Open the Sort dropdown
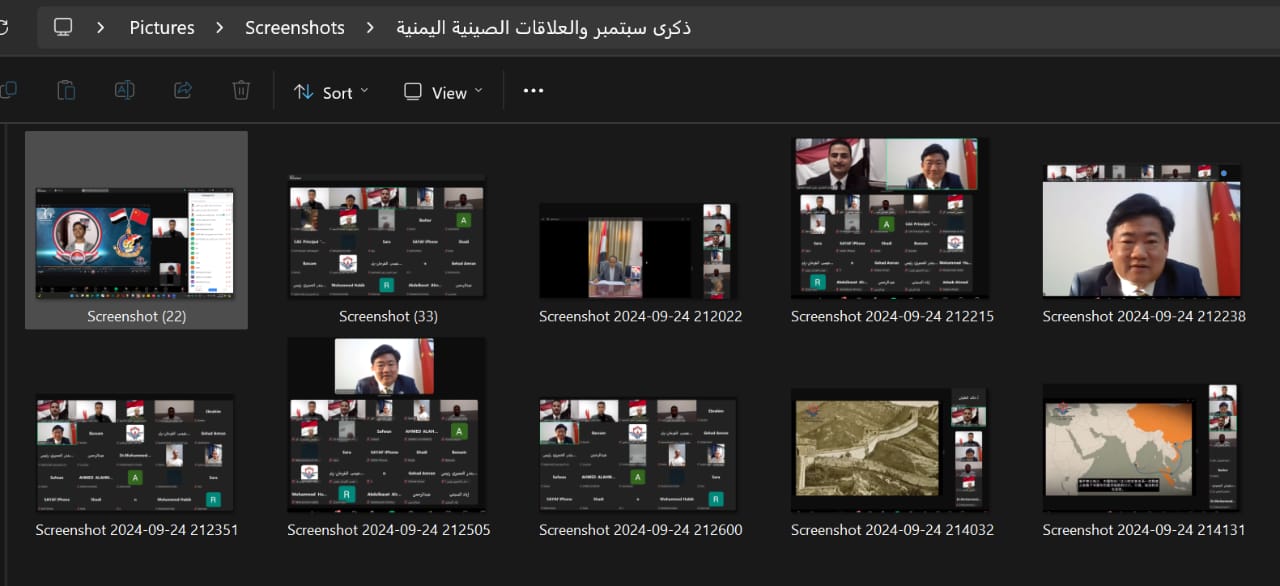Screen dimensions: 1280x586 (x=331, y=92)
